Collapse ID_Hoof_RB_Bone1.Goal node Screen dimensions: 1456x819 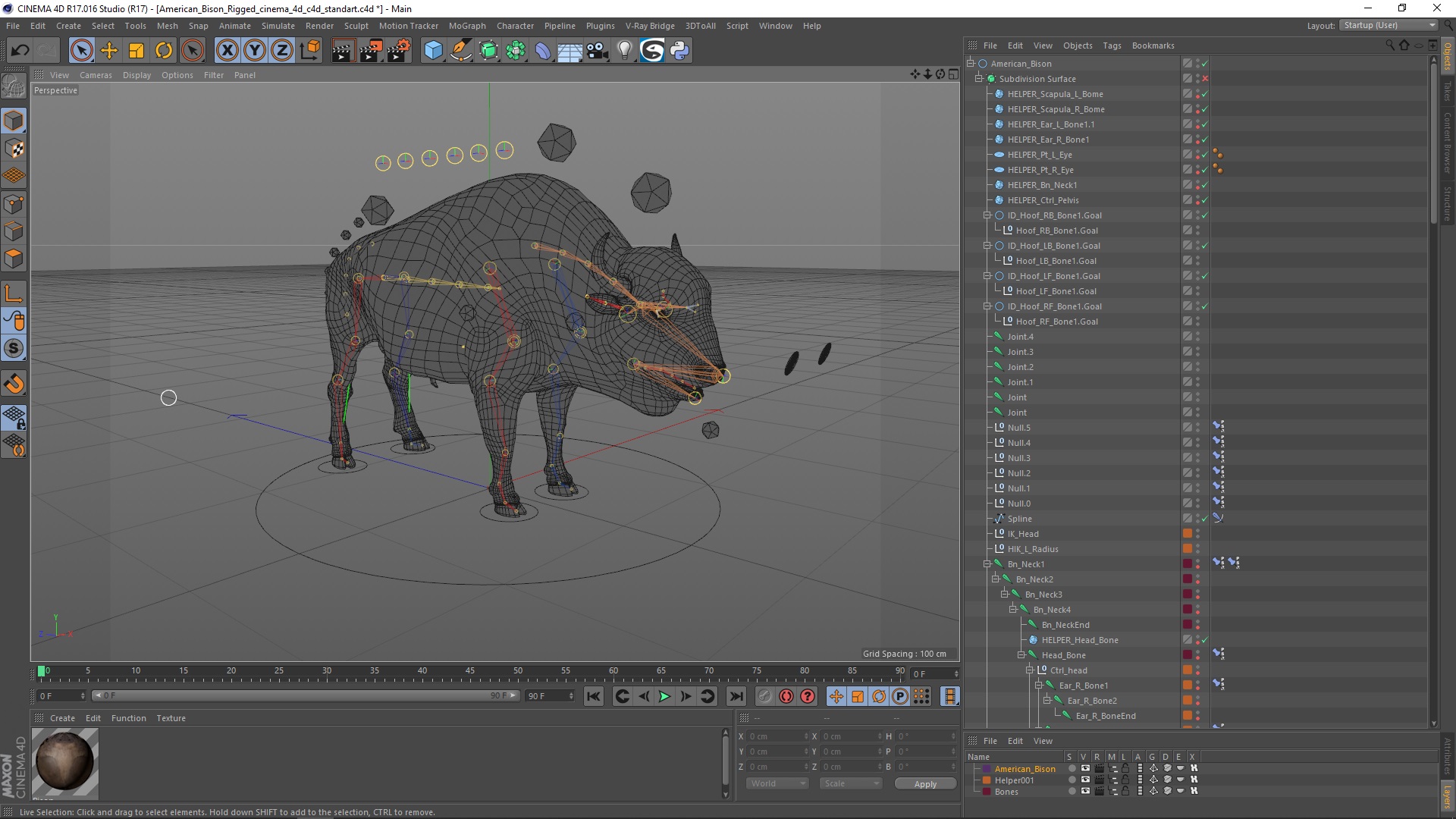pyautogui.click(x=987, y=215)
